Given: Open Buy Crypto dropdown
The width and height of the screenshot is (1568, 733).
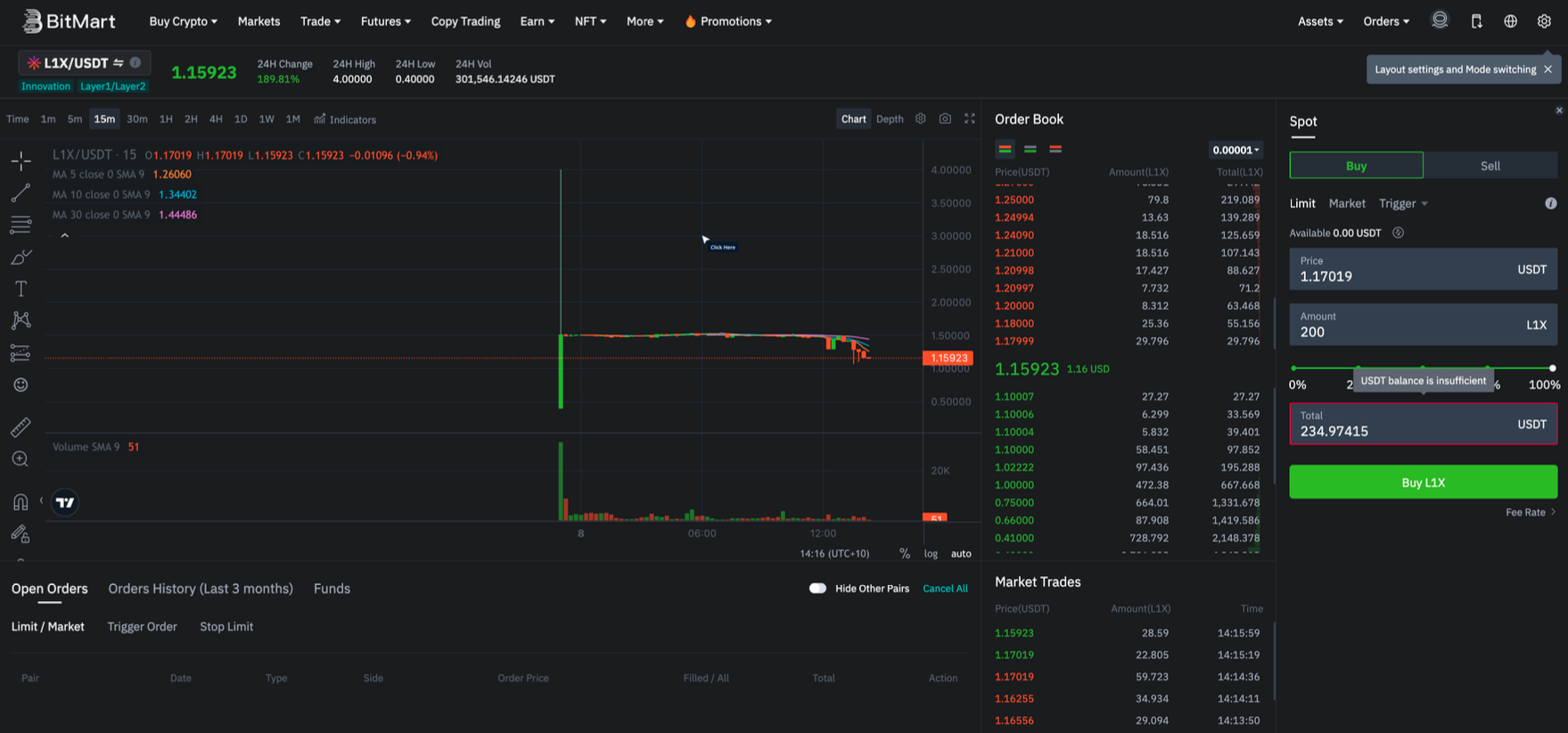Looking at the screenshot, I should coord(183,21).
